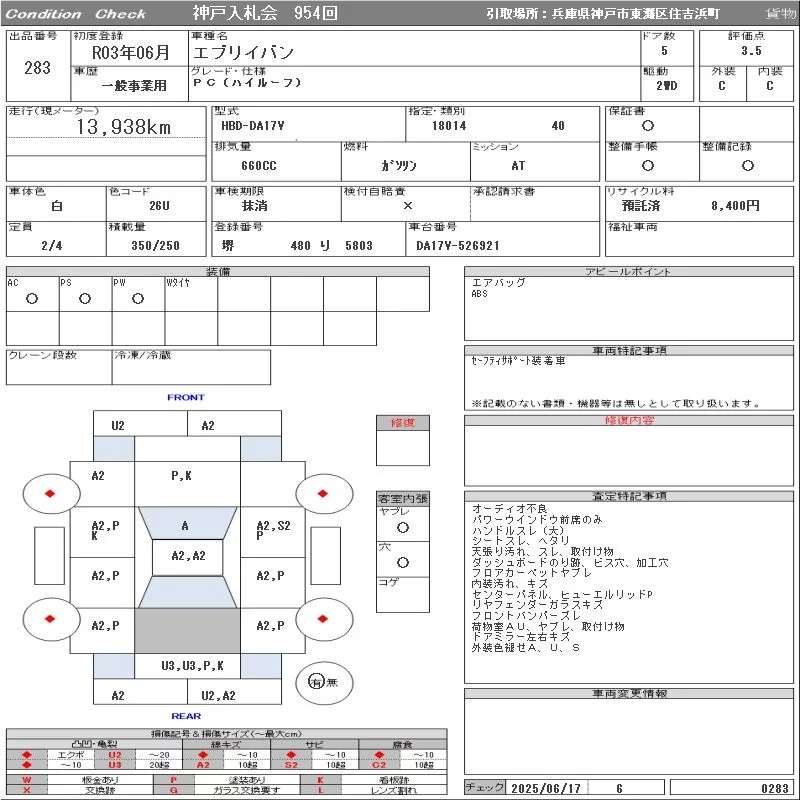Click the empty 修復 box
The width and height of the screenshot is (800, 800).
click(403, 448)
